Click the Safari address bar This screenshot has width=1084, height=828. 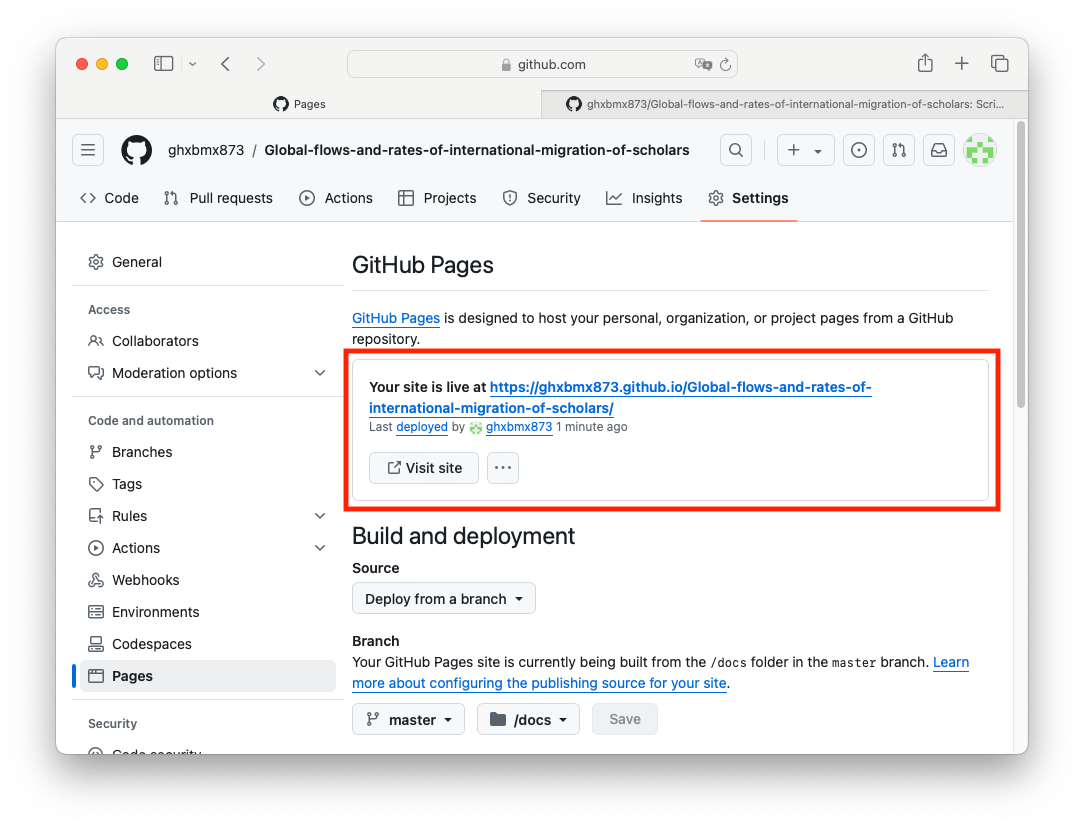click(542, 64)
